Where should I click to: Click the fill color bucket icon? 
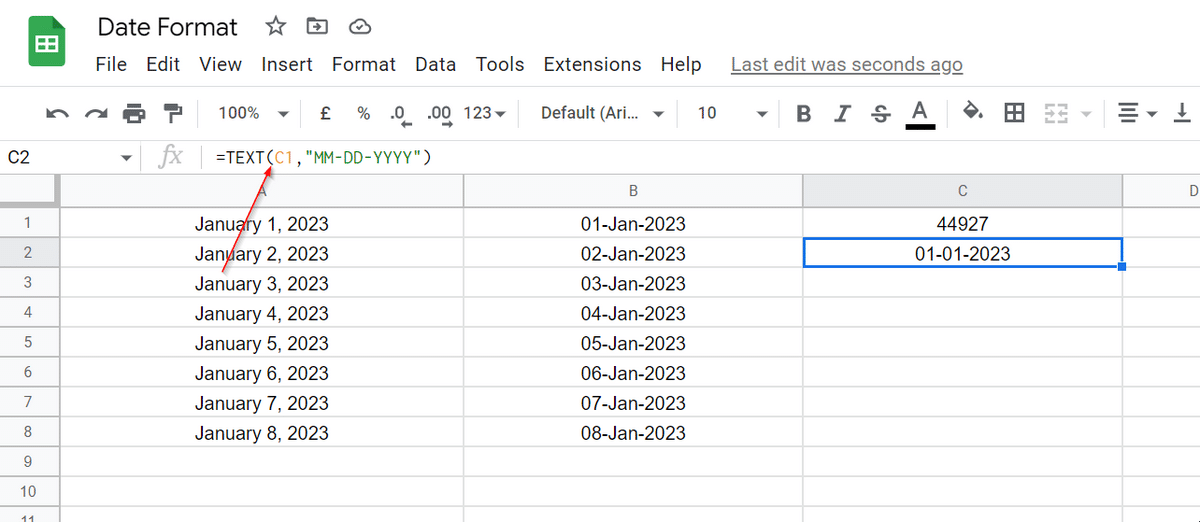[972, 112]
